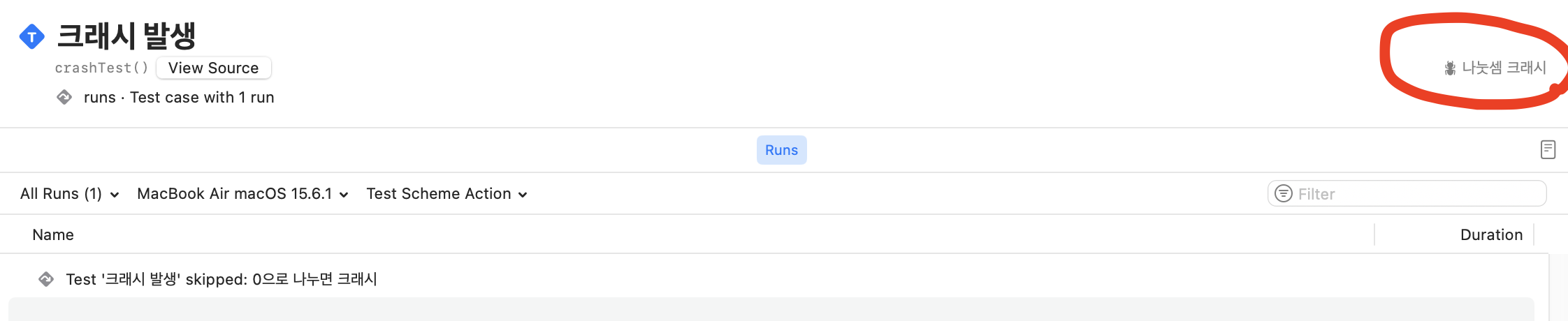Image resolution: width=1568 pixels, height=321 pixels.
Task: Click the skipped diamond icon in the test row
Action: coord(46,279)
